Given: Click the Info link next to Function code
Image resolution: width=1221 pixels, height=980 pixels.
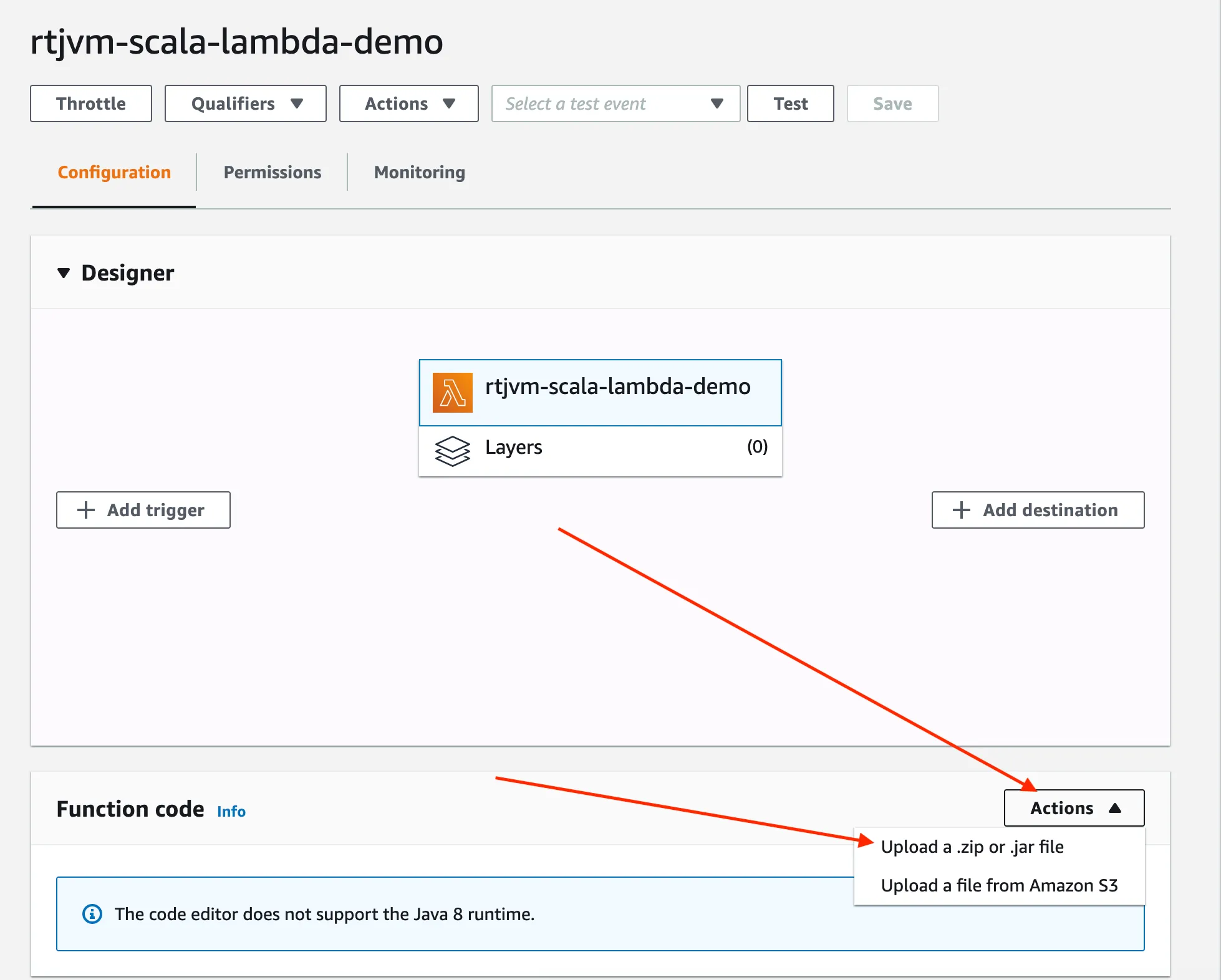Looking at the screenshot, I should pyautogui.click(x=230, y=811).
